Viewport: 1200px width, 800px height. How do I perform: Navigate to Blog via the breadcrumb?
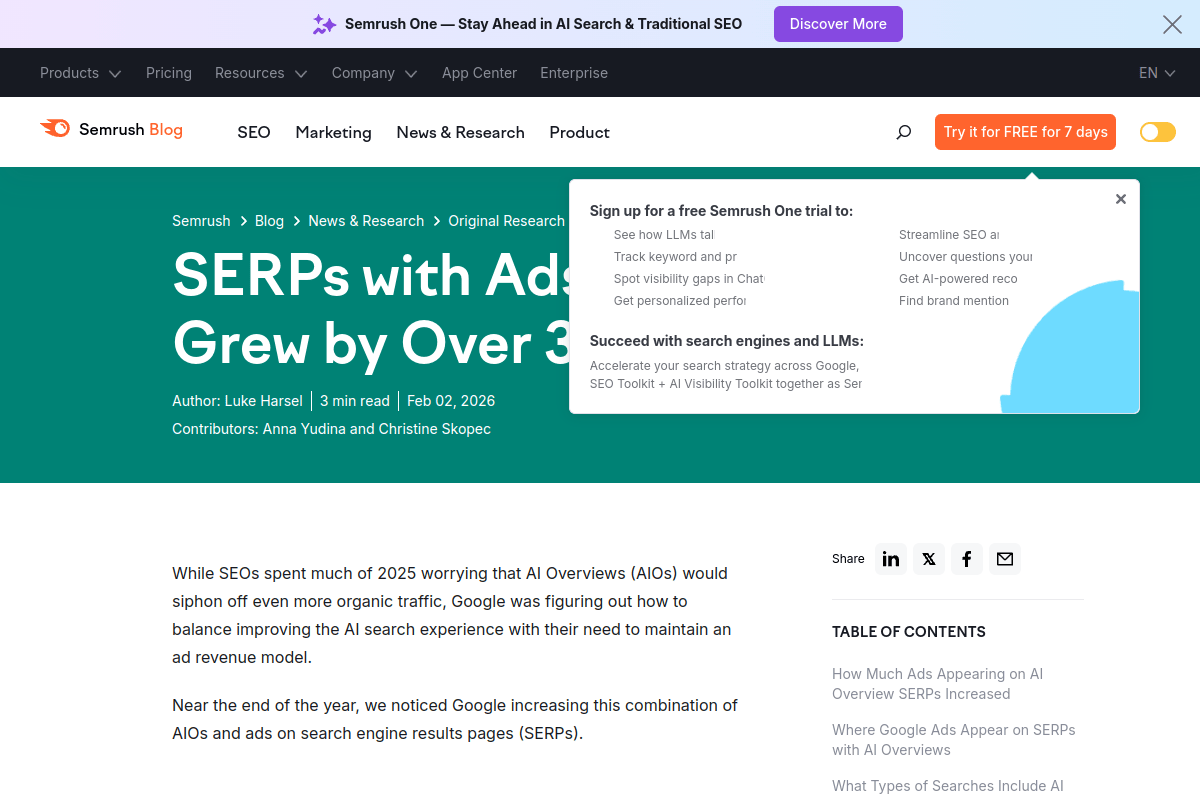click(269, 220)
